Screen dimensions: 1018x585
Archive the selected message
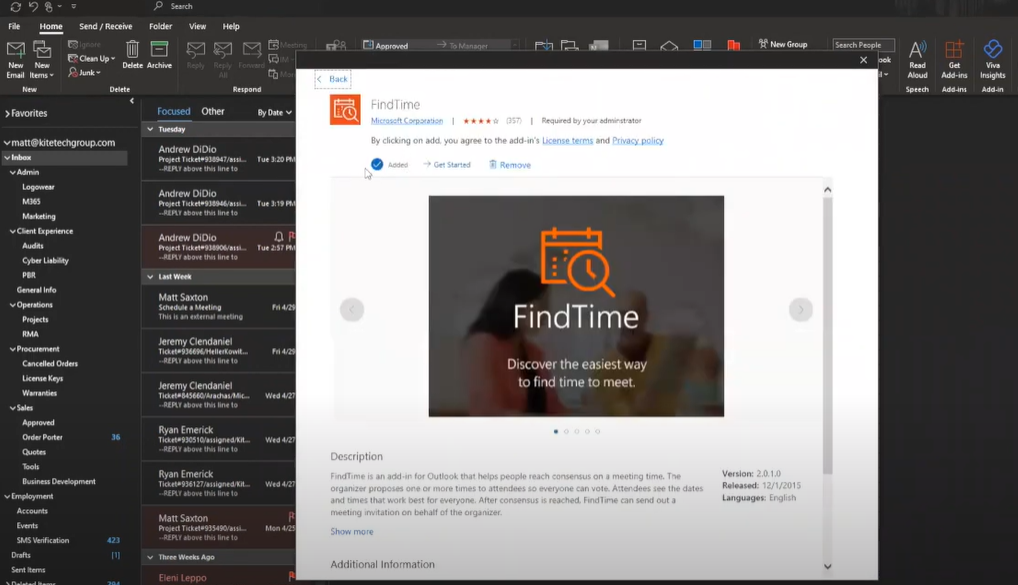coord(159,55)
